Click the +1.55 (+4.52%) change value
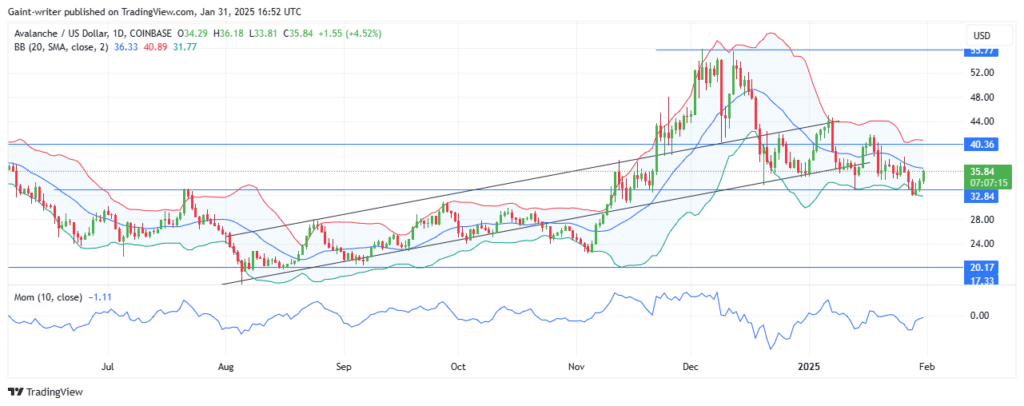This screenshot has height=406, width=1024. (x=350, y=33)
